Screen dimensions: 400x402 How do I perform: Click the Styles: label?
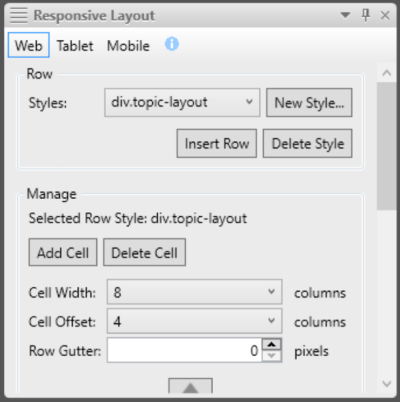coord(48,103)
